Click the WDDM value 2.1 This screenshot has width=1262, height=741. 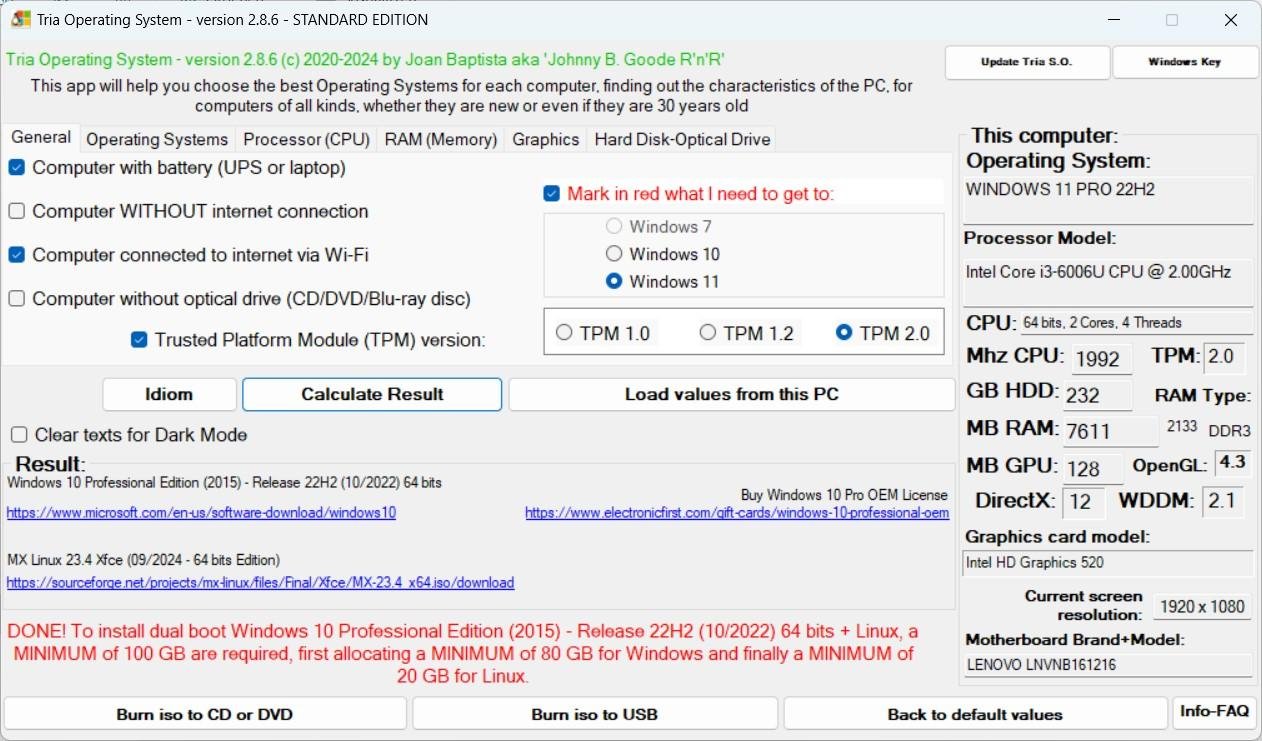pos(1222,501)
